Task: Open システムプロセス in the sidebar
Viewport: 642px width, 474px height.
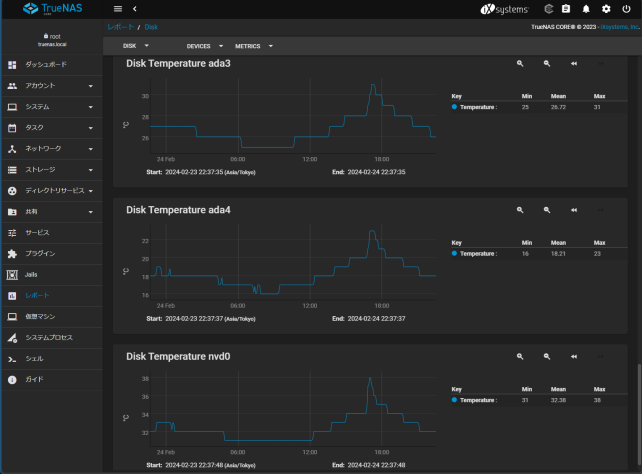Action: (x=52, y=338)
